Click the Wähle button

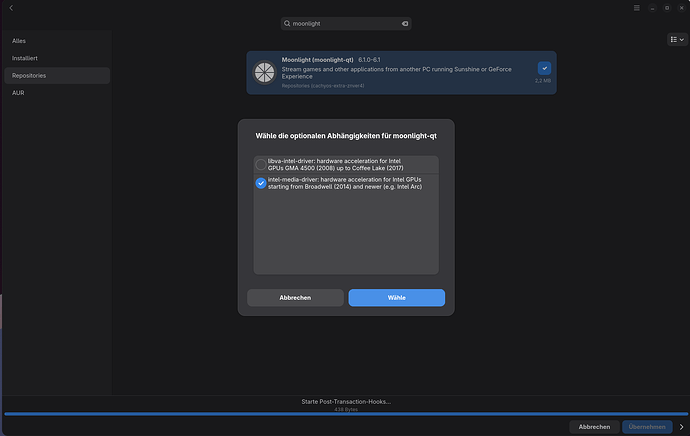(x=396, y=298)
